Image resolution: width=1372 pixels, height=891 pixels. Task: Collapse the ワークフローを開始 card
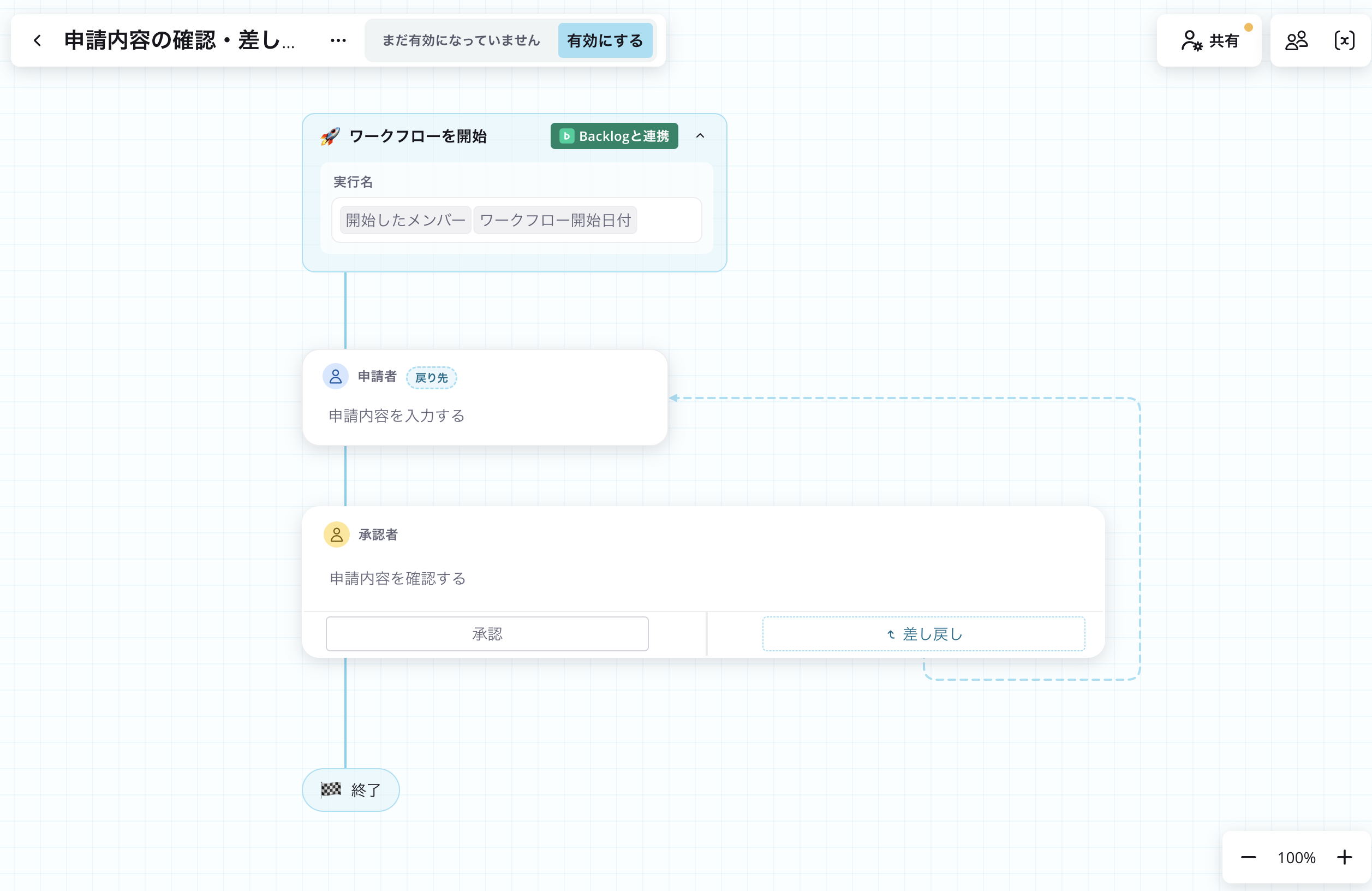point(700,136)
